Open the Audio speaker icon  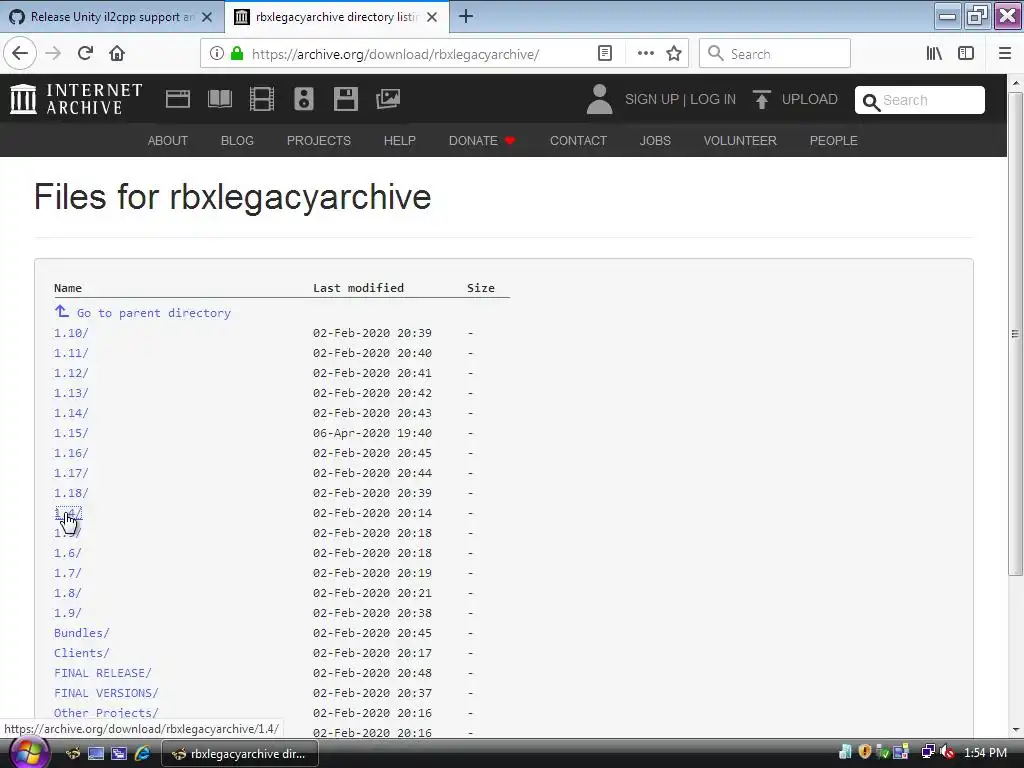click(x=304, y=99)
